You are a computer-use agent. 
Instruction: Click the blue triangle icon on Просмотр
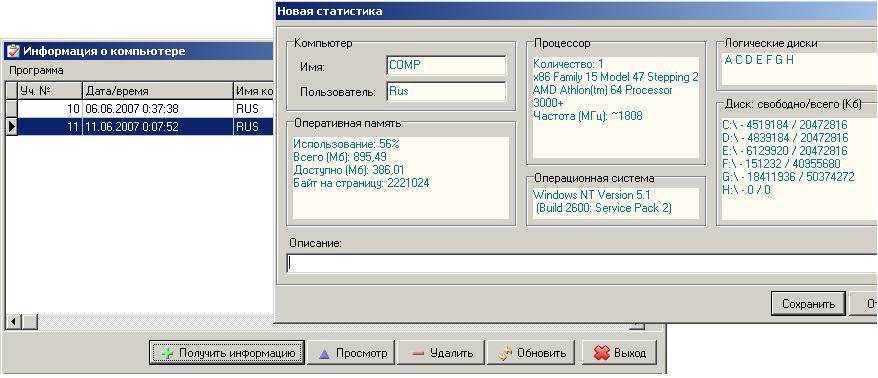324,353
